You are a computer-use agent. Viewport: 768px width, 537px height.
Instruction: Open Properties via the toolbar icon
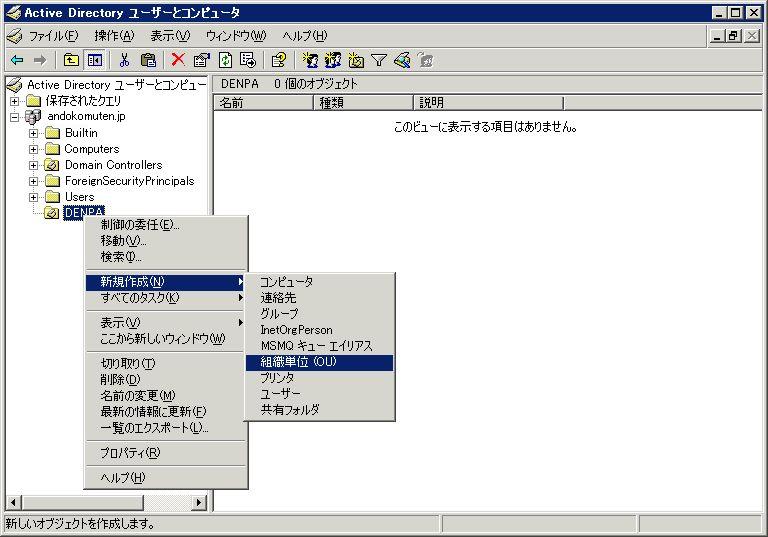(202, 60)
